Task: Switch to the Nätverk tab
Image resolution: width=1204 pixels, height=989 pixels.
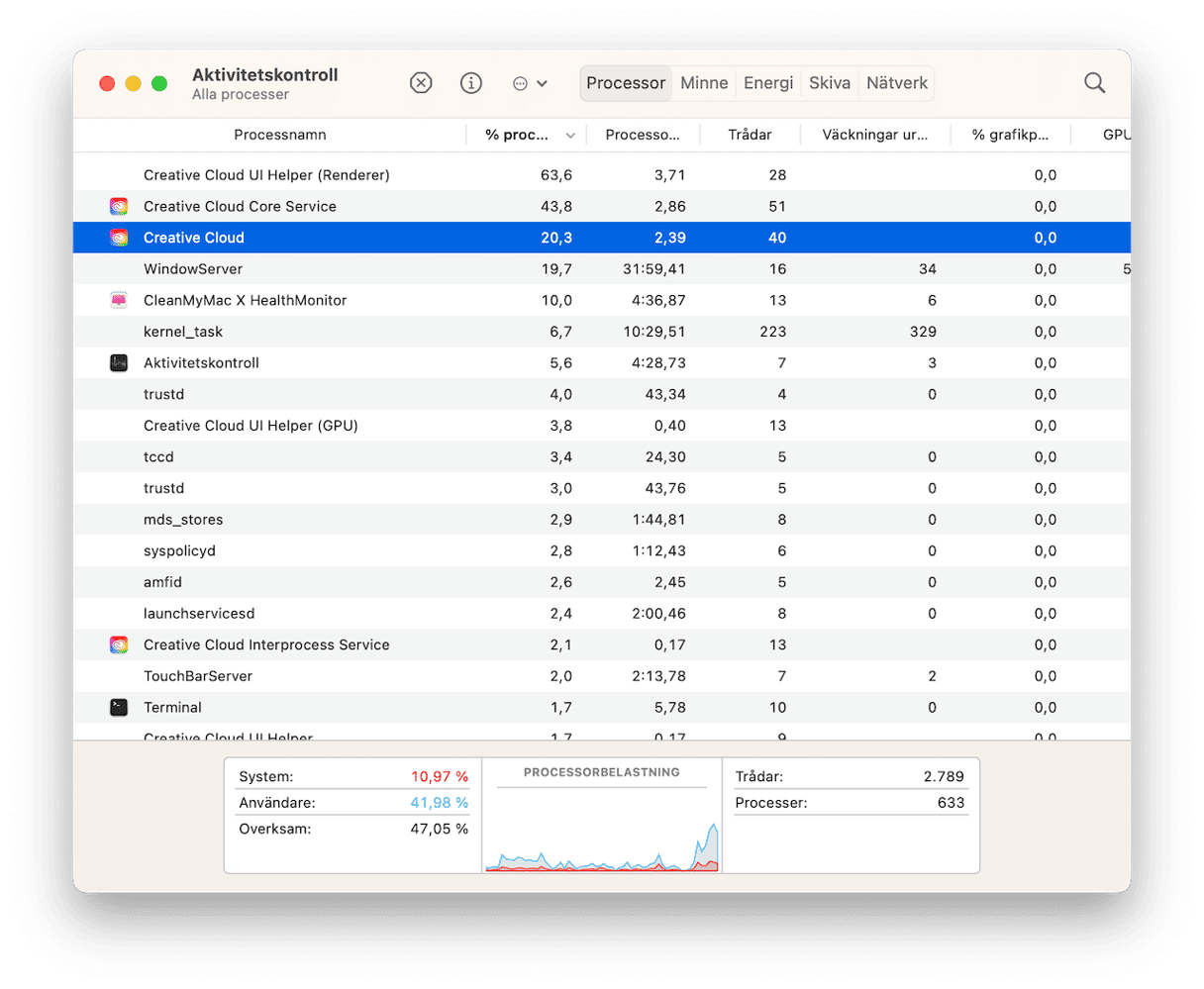Action: click(x=897, y=83)
